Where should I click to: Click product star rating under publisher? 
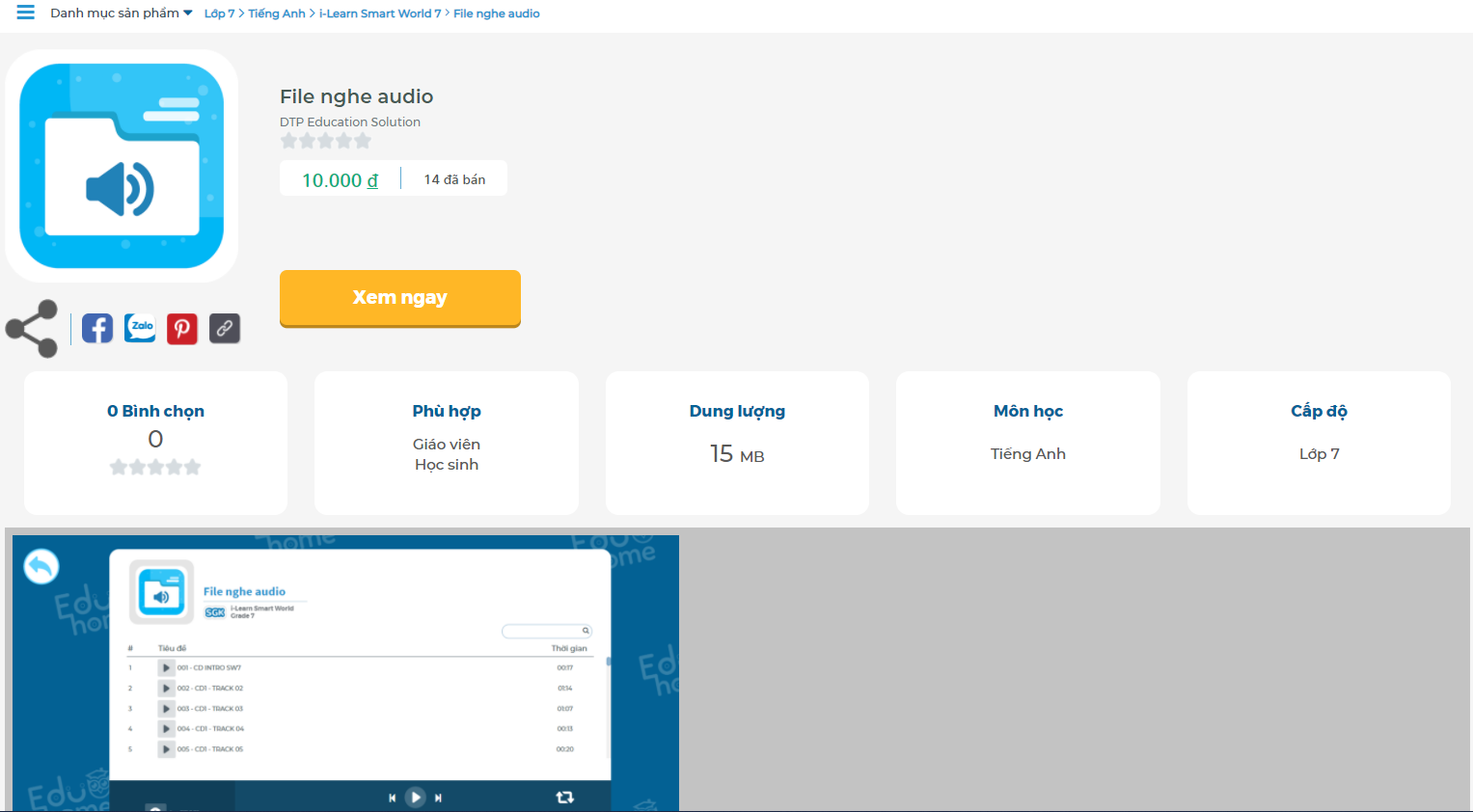[x=326, y=141]
